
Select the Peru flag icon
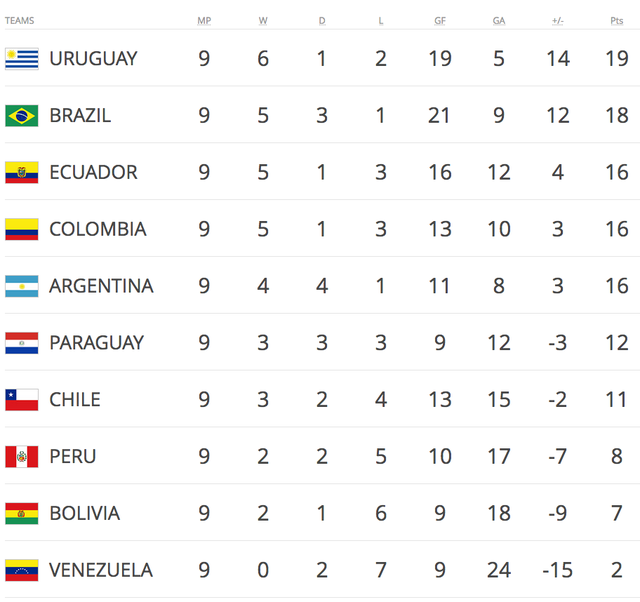pyautogui.click(x=22, y=457)
